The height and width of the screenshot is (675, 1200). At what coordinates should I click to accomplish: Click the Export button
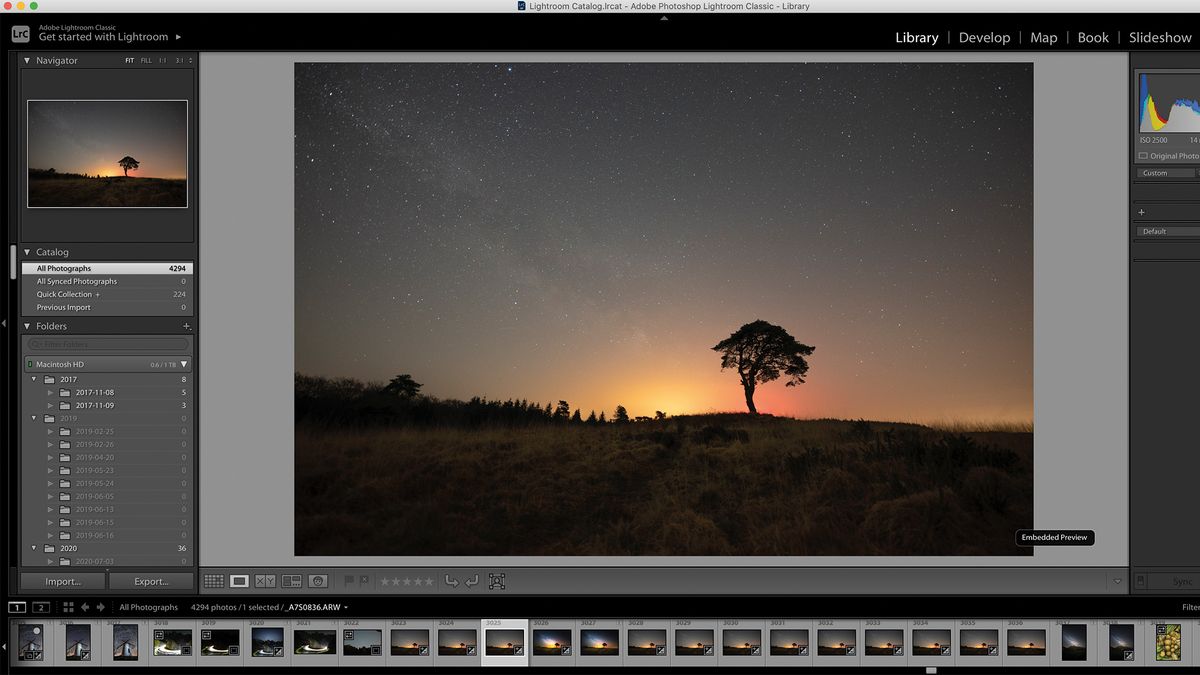click(x=152, y=581)
